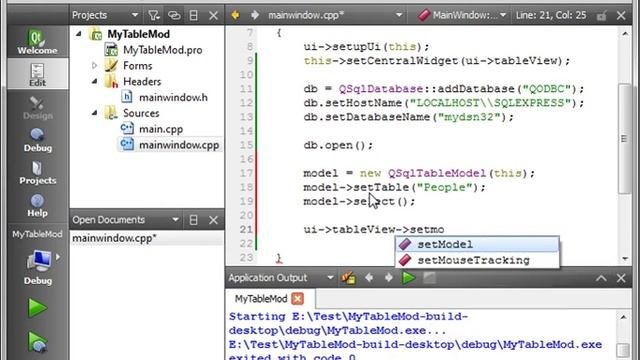
Task: Open Projects mode in sidebar
Action: [38, 172]
